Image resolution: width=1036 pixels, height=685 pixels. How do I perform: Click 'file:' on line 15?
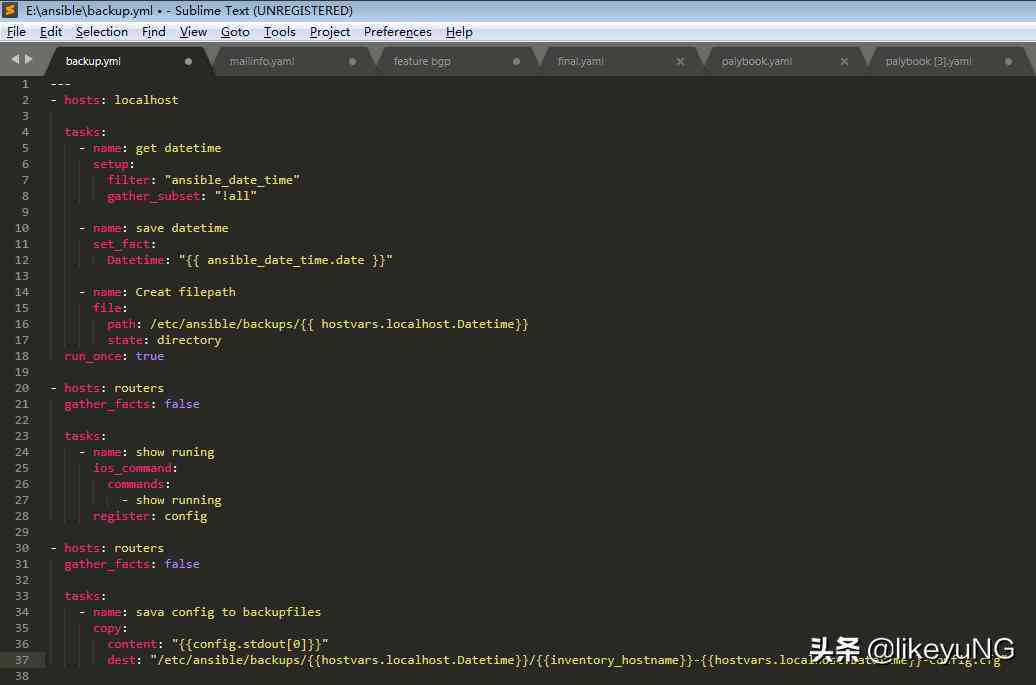click(x=110, y=308)
